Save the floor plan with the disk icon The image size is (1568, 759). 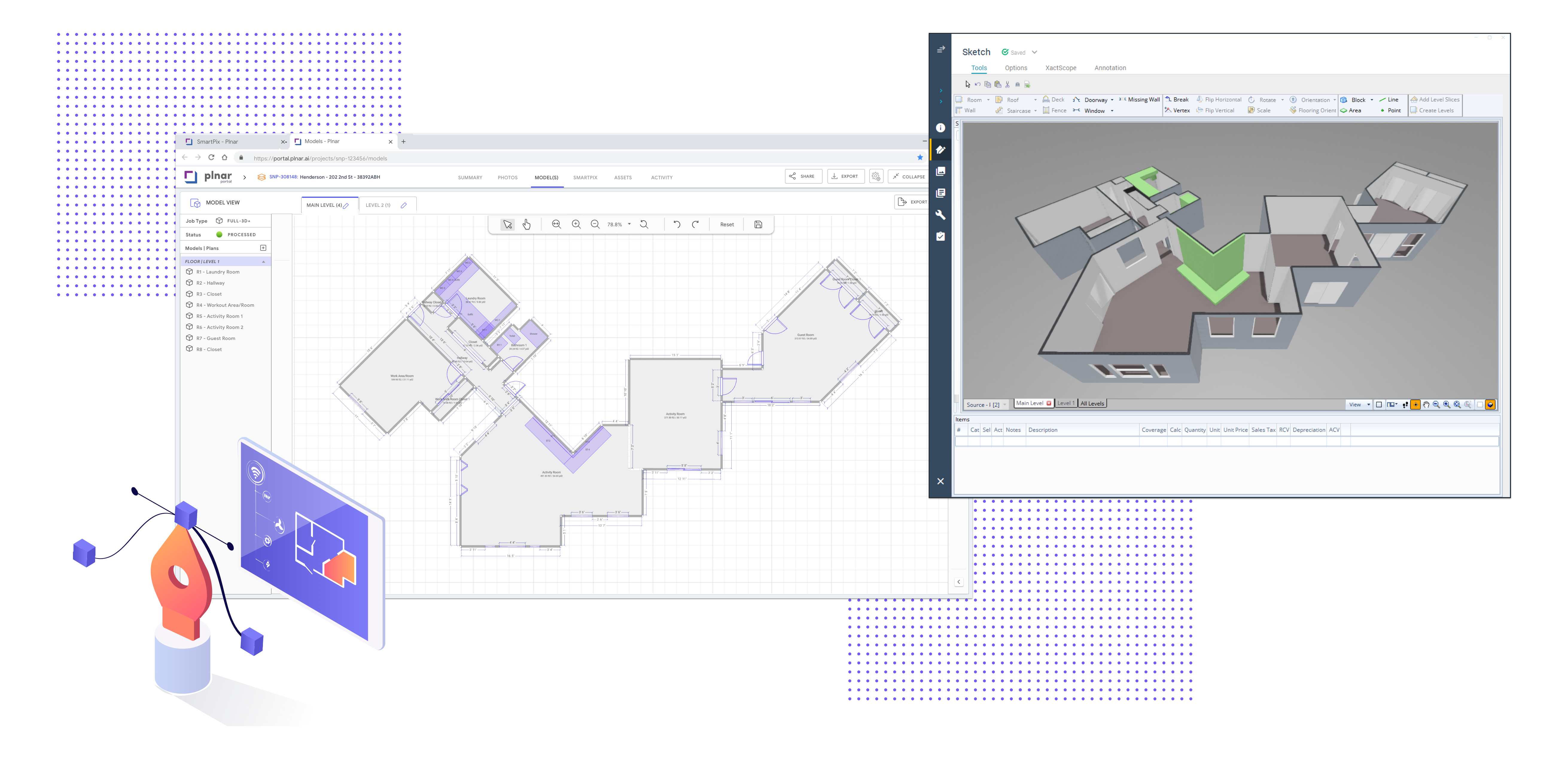[759, 224]
